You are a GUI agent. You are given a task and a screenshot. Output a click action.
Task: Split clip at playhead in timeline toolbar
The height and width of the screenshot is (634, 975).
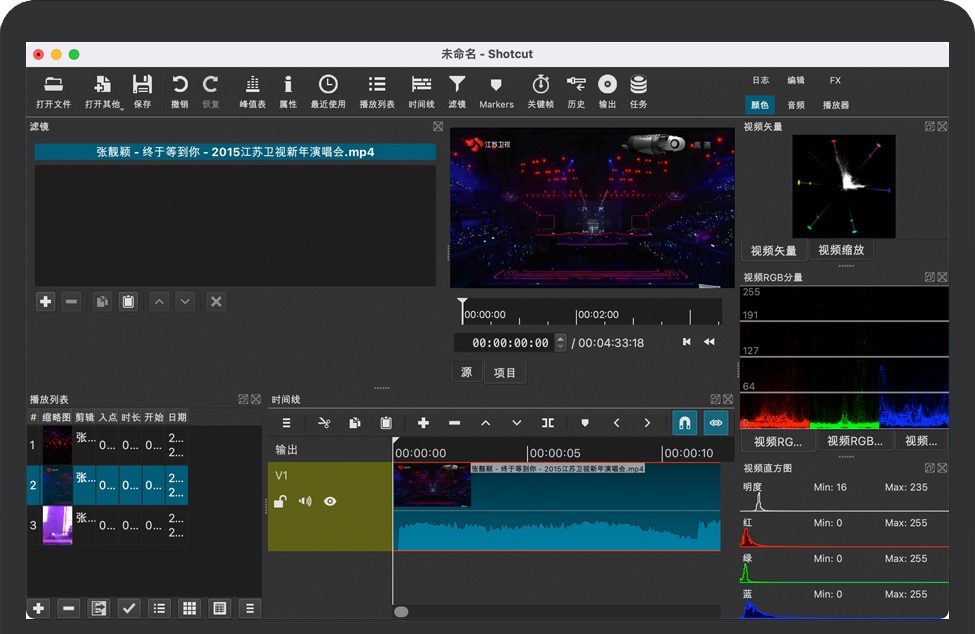tap(547, 423)
